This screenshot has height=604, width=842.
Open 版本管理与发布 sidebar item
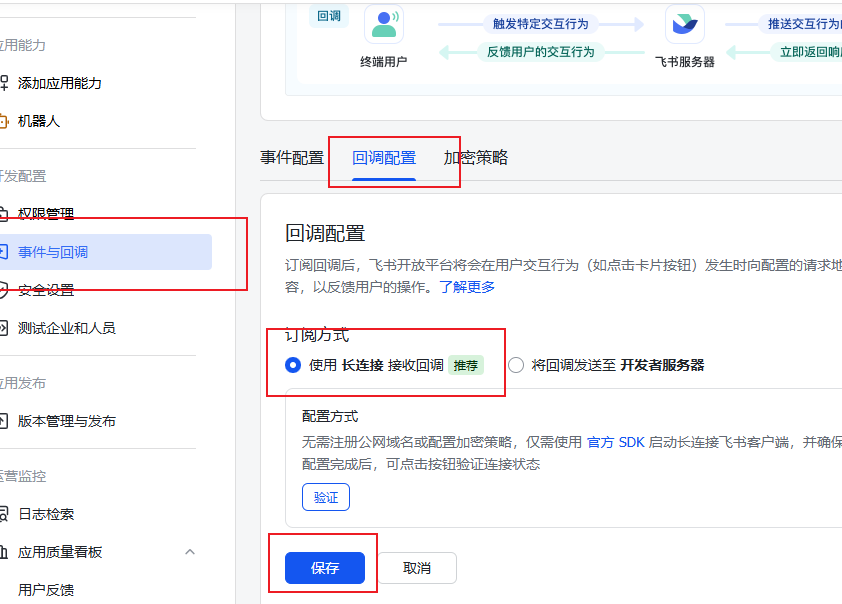click(66, 421)
